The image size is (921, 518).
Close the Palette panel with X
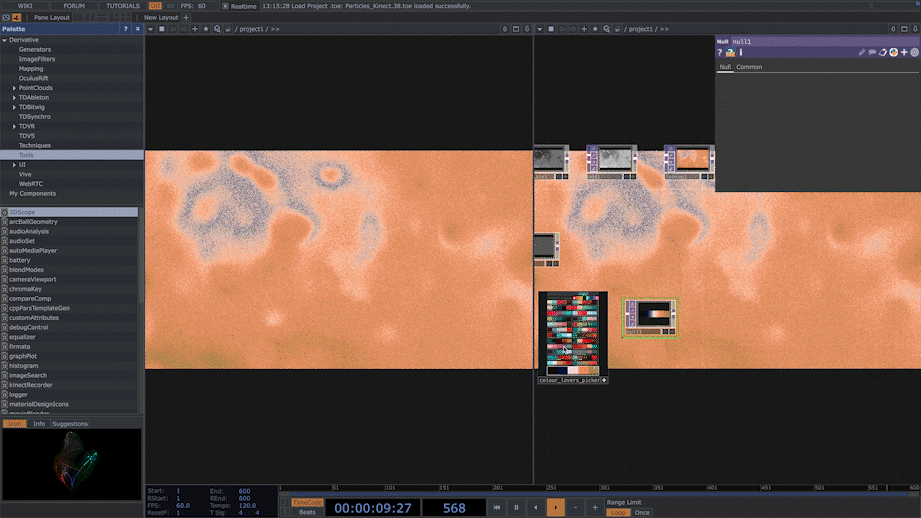tap(138, 29)
